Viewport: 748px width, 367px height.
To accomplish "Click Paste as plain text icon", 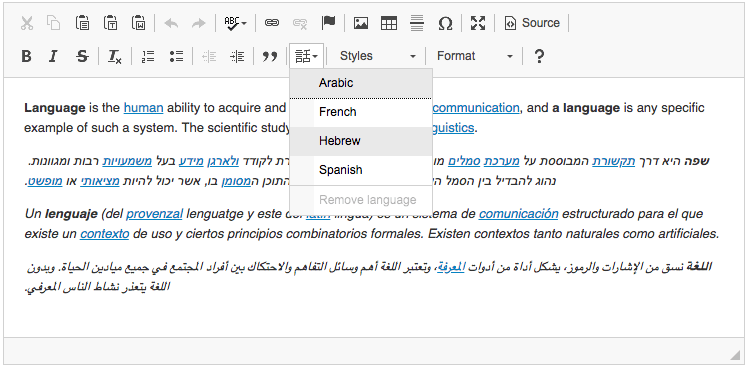I will (110, 23).
